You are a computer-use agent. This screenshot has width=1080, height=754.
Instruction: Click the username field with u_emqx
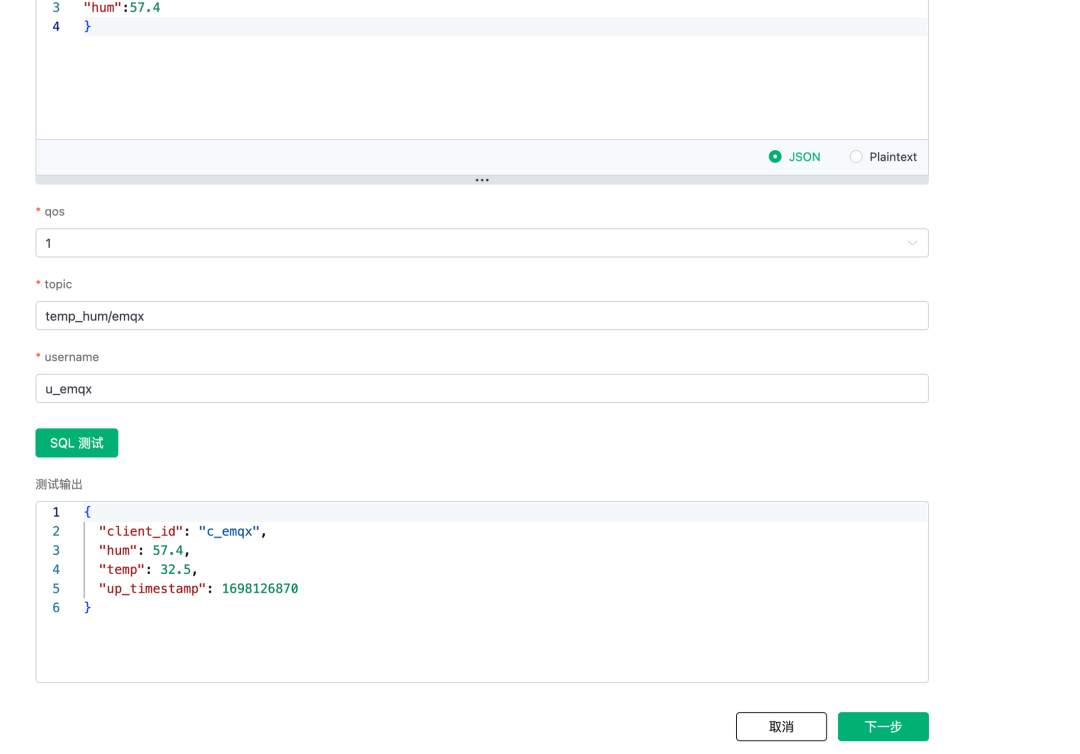tap(481, 389)
